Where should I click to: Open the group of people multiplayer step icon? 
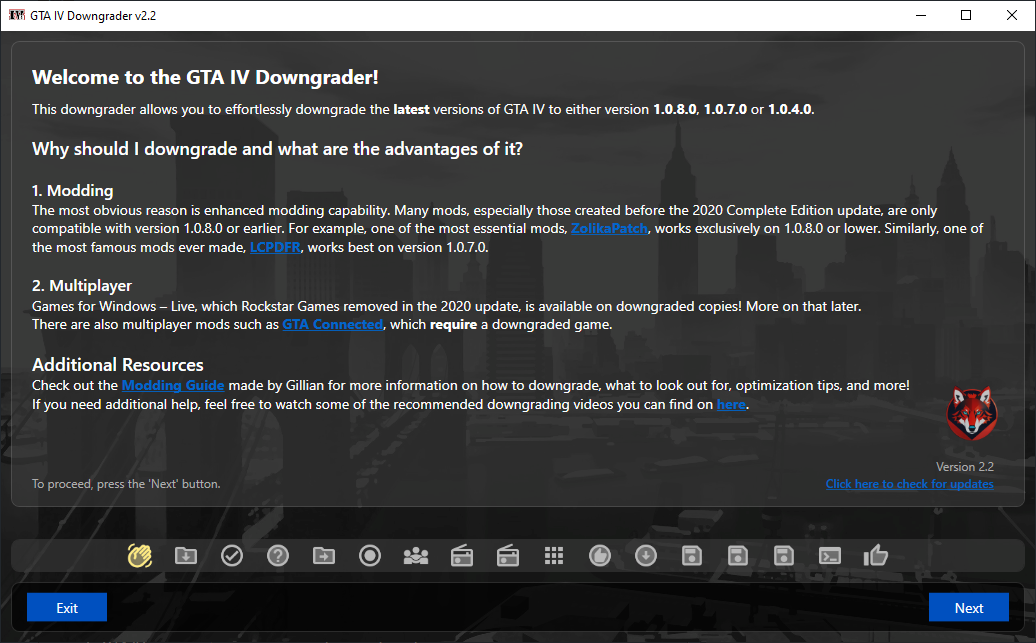point(416,556)
